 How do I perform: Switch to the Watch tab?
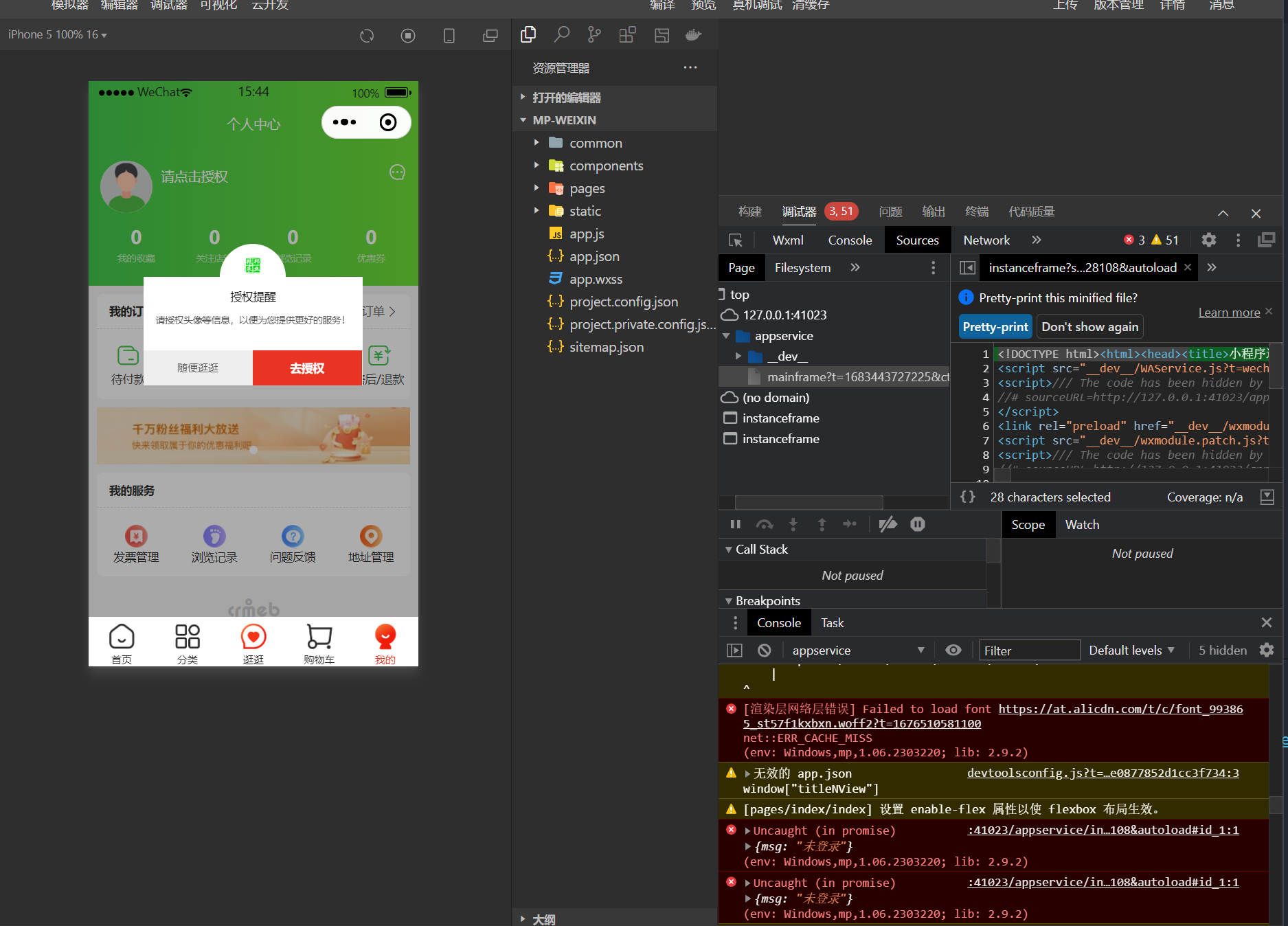[1082, 524]
